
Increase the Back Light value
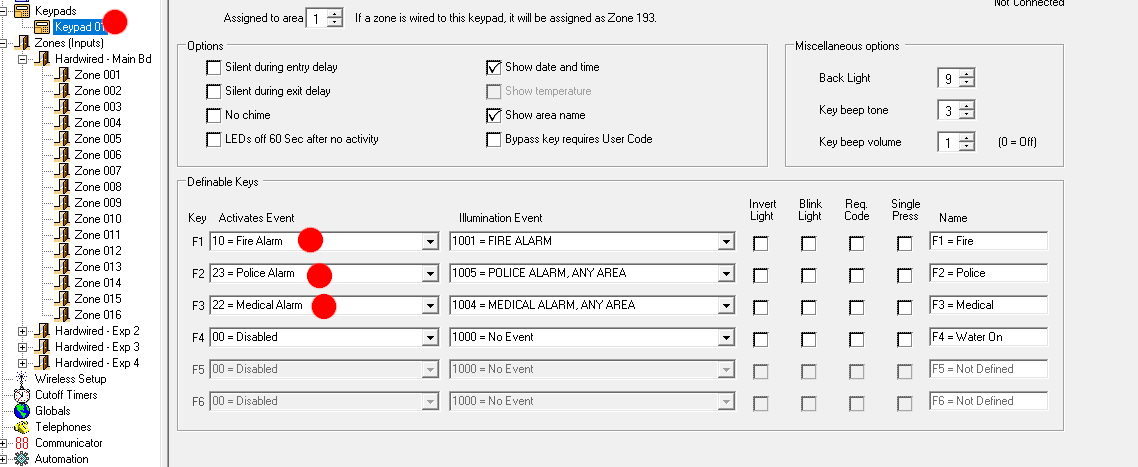point(967,73)
